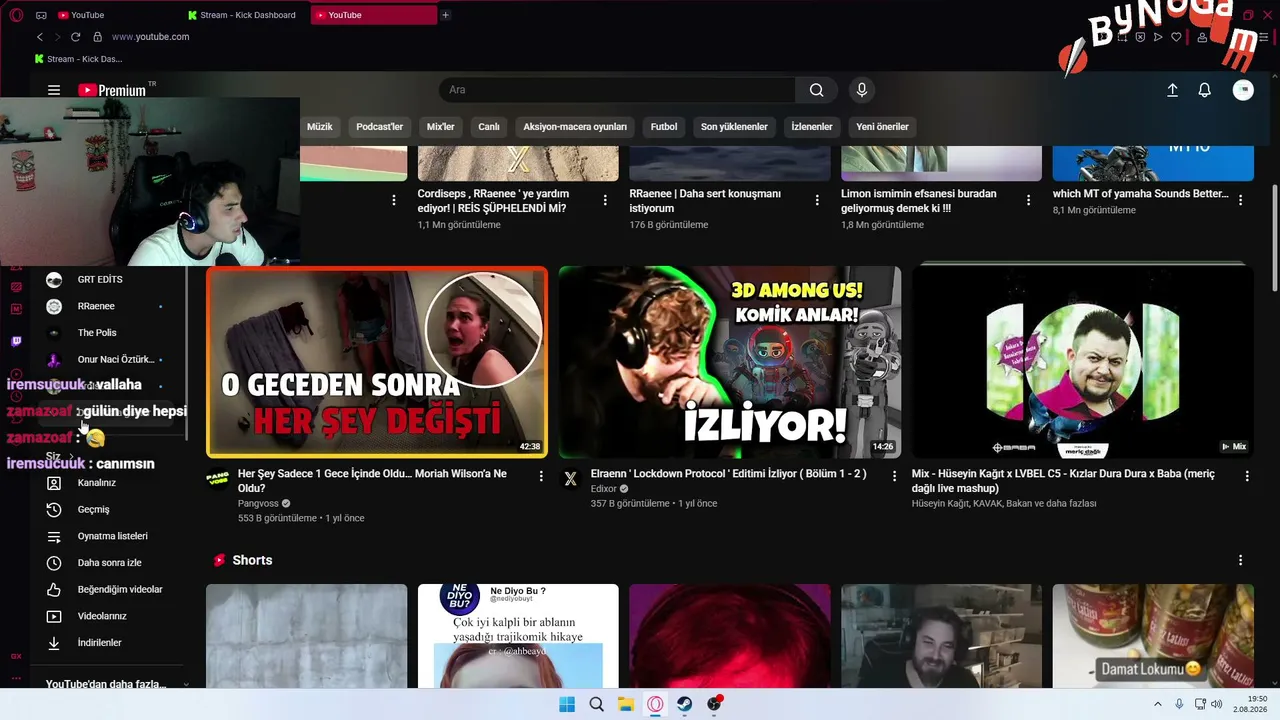Select the Yeni öneriler chip
Screen dimensions: 1280x720
point(882,127)
